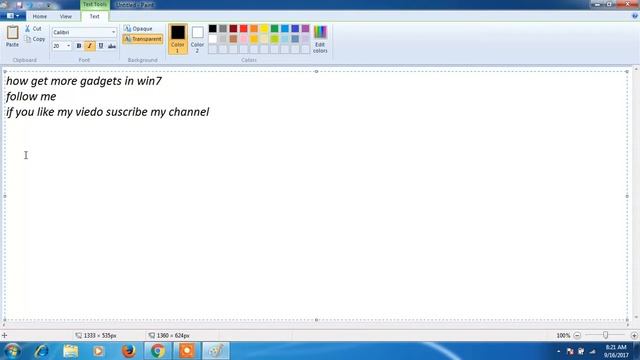Select the Text ribbon tab
This screenshot has height=360, width=640.
point(94,16)
